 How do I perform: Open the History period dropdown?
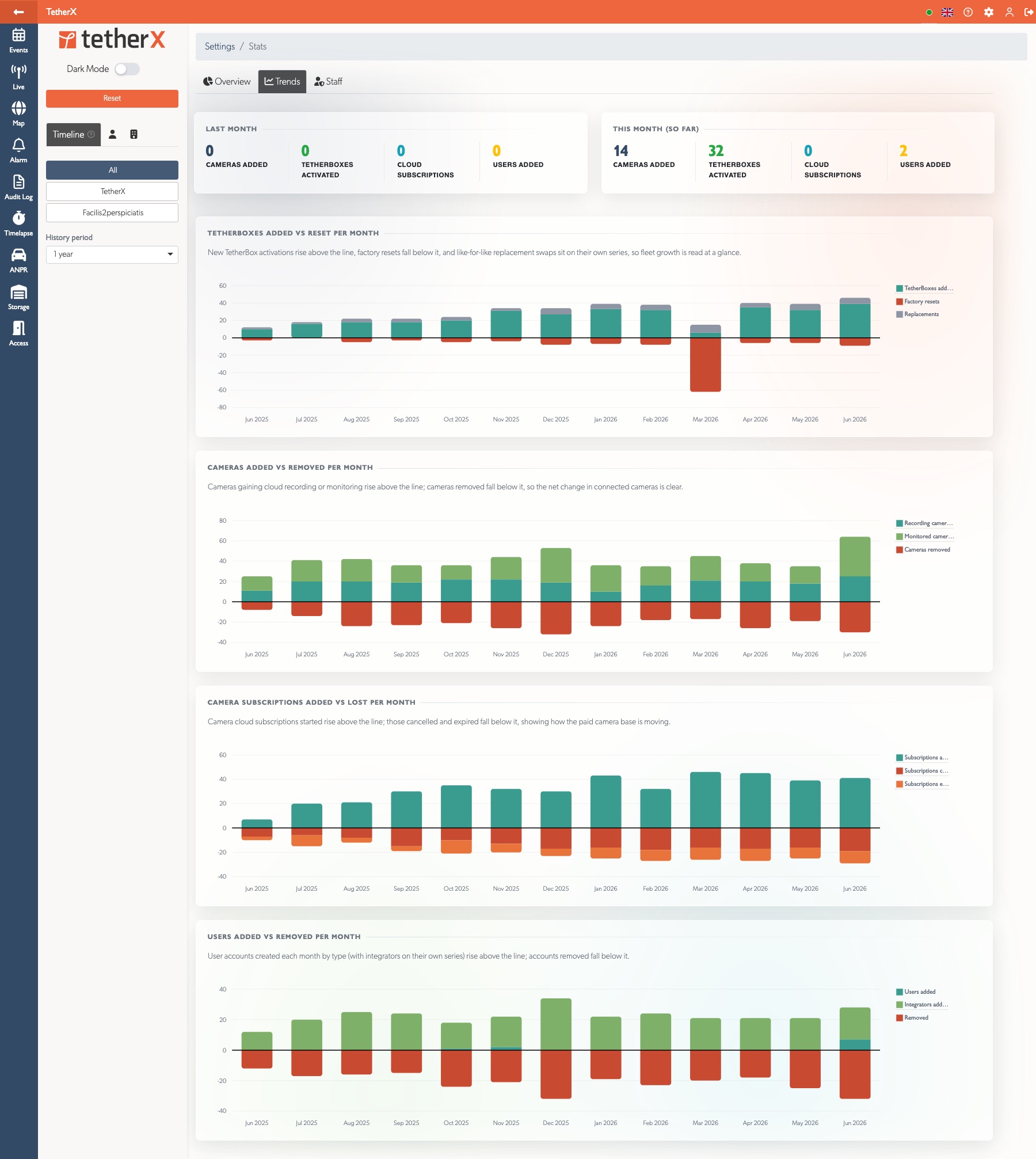click(x=112, y=254)
